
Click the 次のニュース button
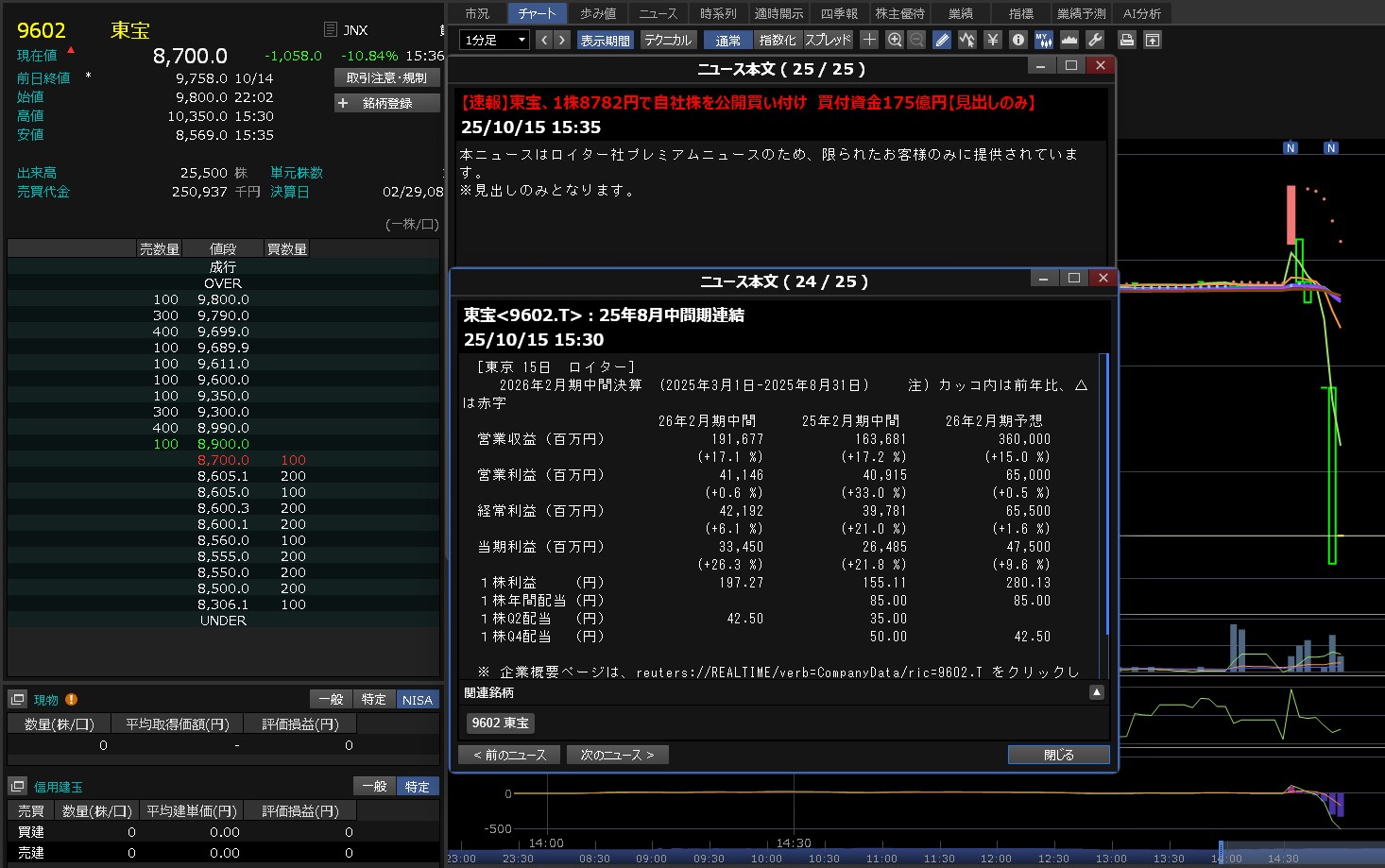pos(617,755)
